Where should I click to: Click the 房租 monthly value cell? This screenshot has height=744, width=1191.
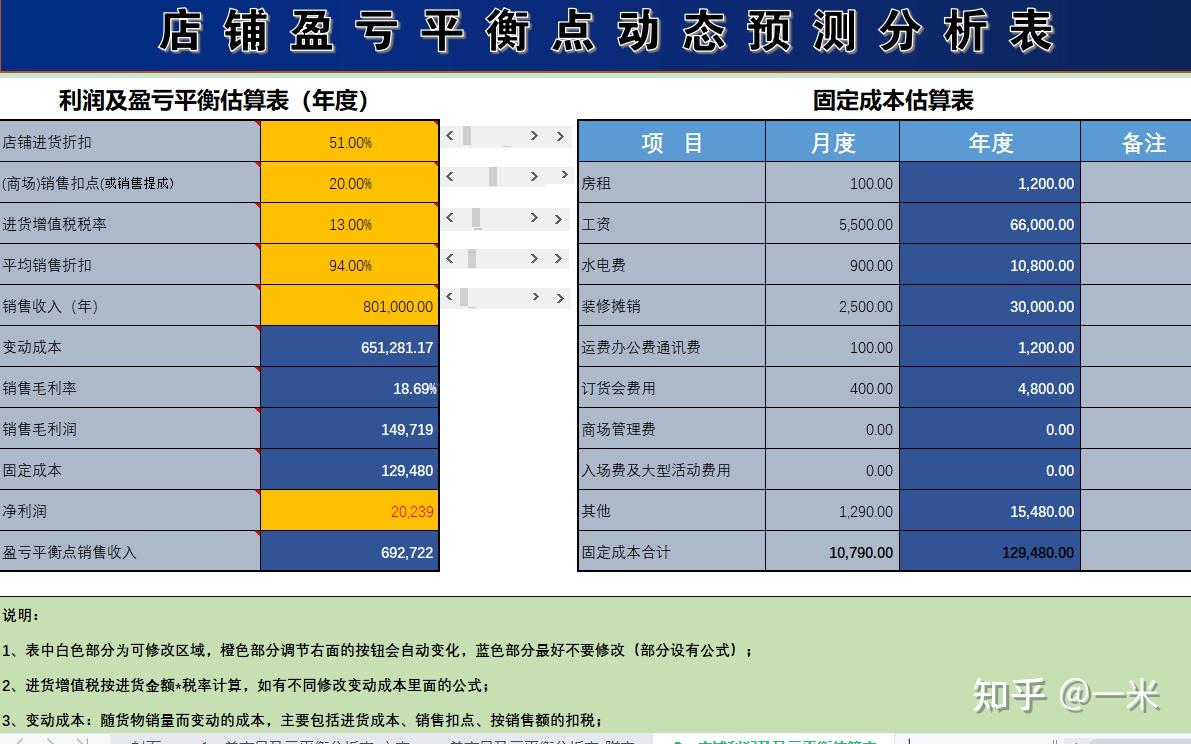click(832, 182)
